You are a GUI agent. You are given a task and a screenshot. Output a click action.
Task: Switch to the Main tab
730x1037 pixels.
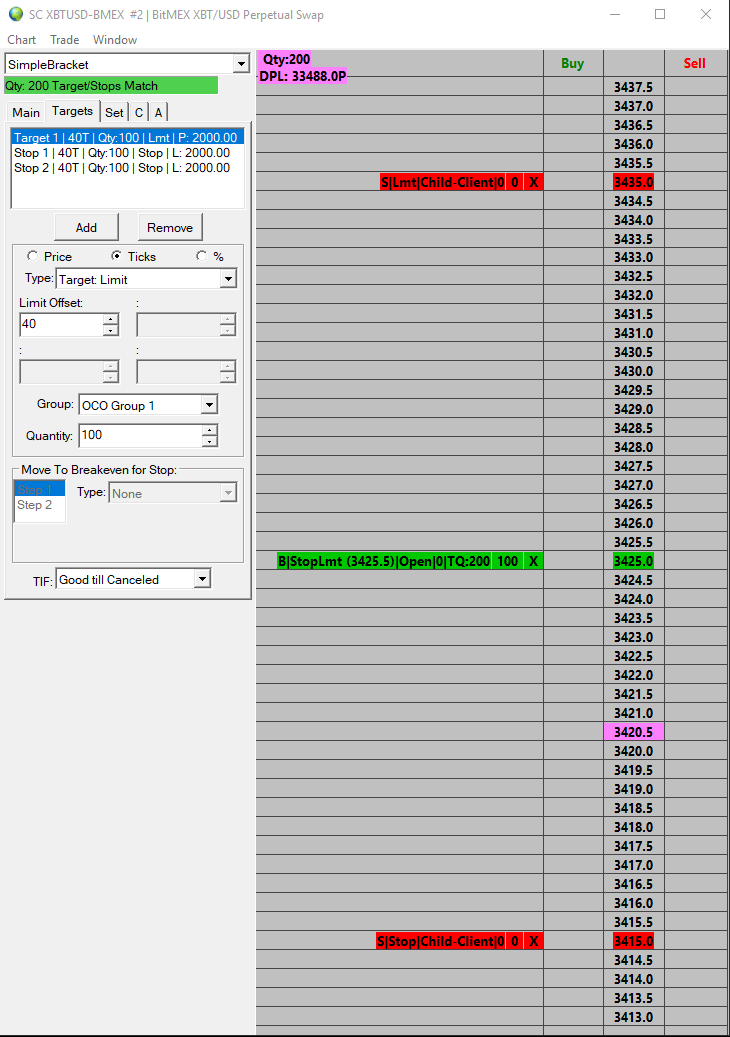pyautogui.click(x=26, y=112)
